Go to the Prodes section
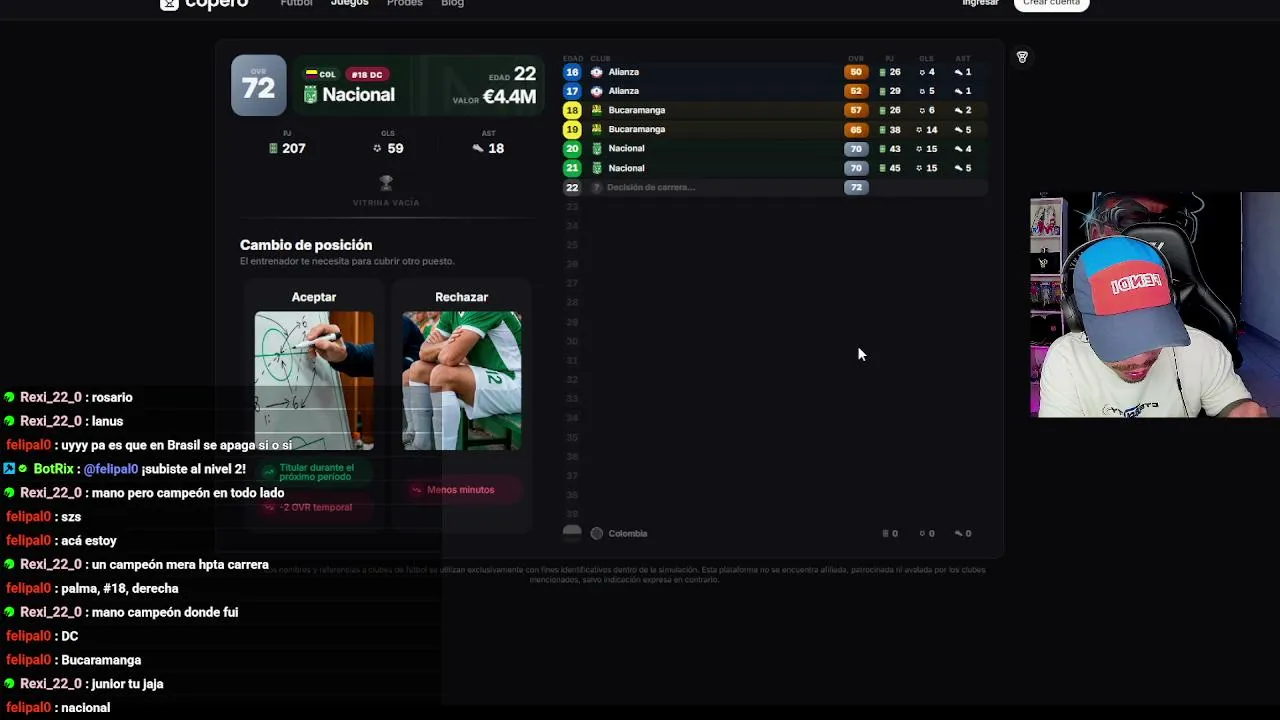 405,3
